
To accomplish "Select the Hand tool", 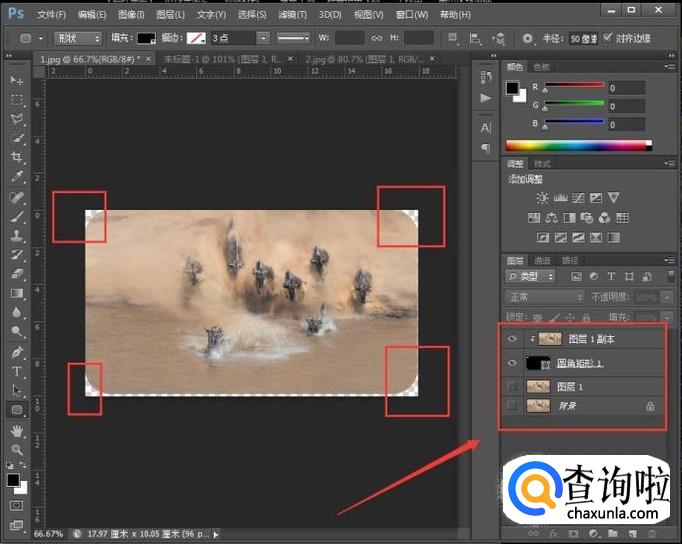I will [17, 431].
